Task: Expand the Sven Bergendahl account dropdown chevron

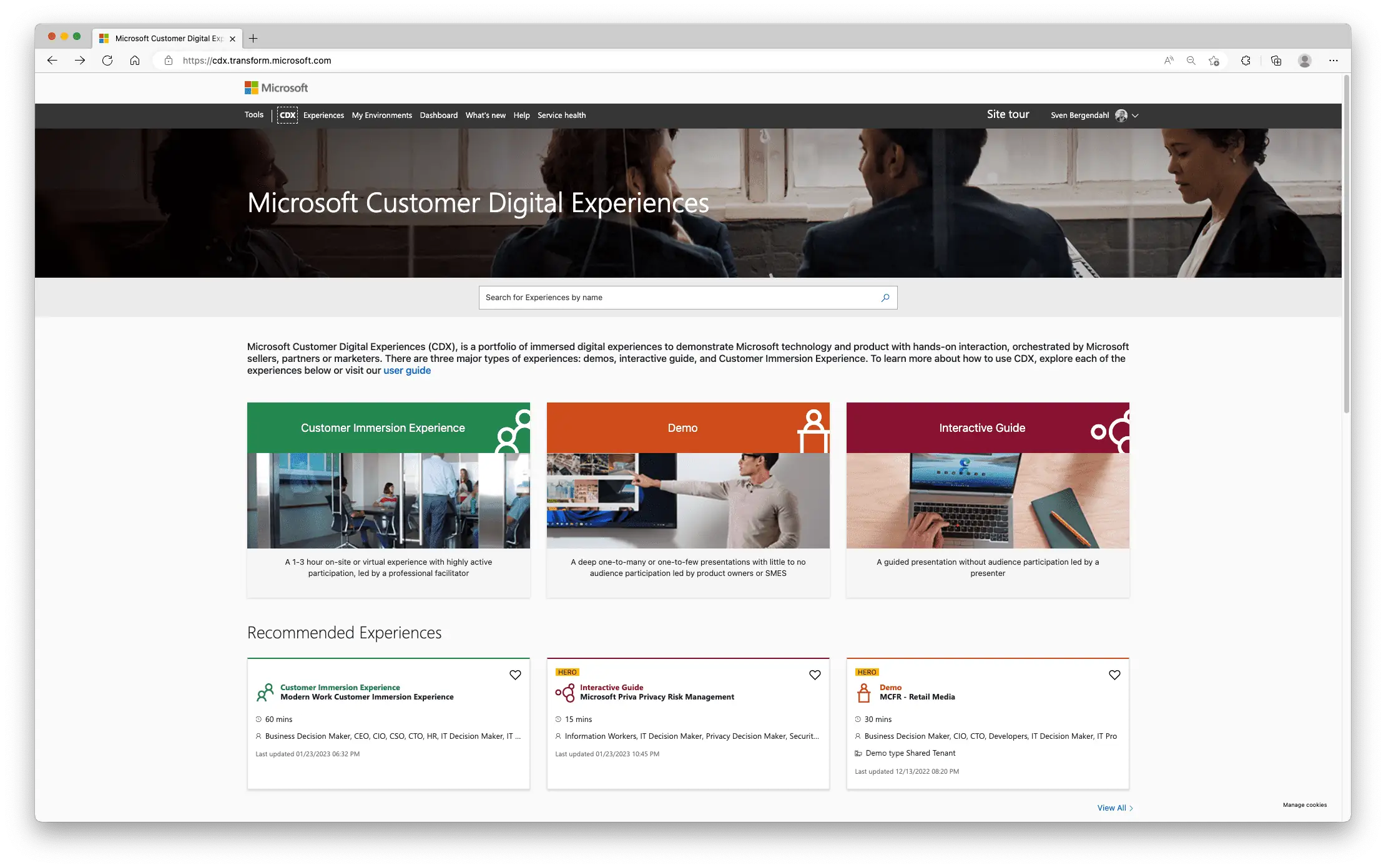Action: [x=1135, y=115]
